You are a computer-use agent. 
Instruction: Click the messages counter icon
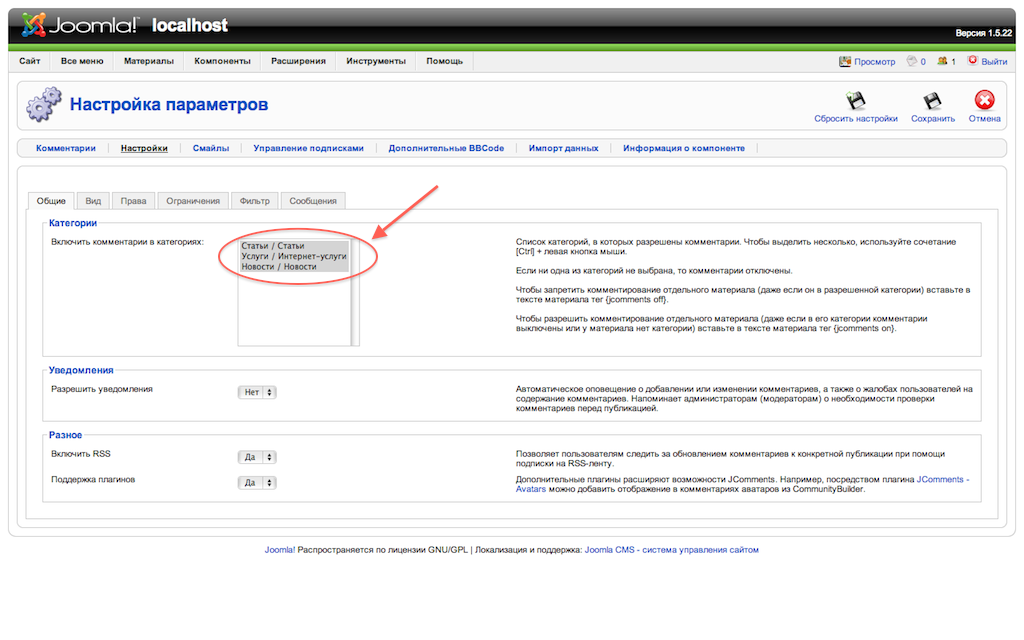click(x=911, y=61)
